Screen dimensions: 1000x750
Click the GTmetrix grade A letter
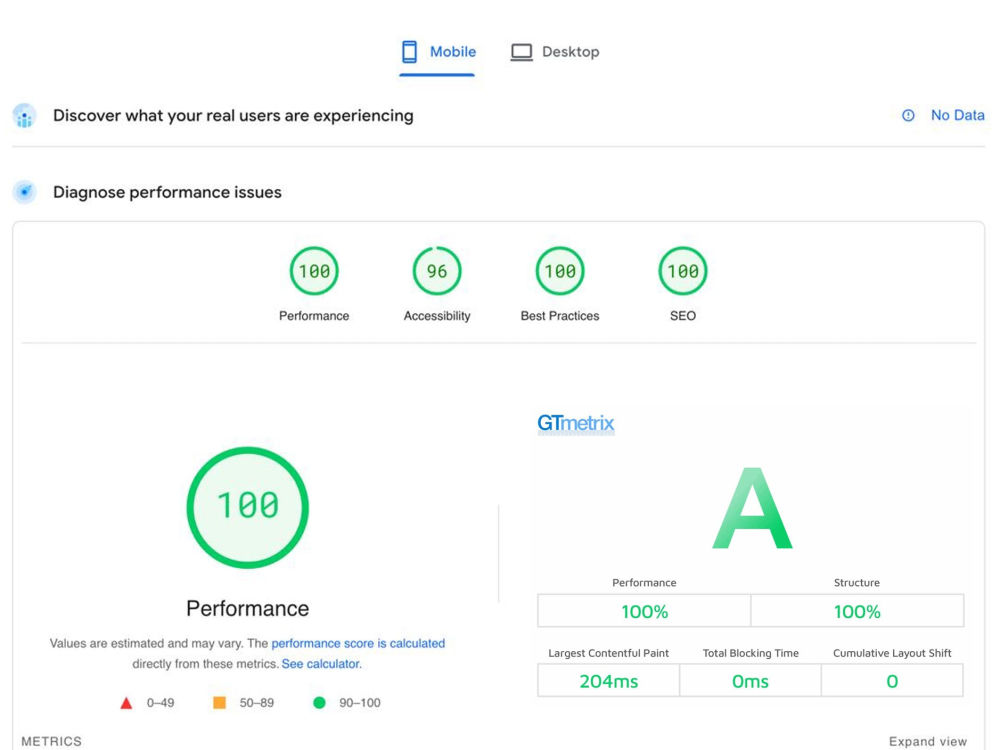[x=753, y=508]
